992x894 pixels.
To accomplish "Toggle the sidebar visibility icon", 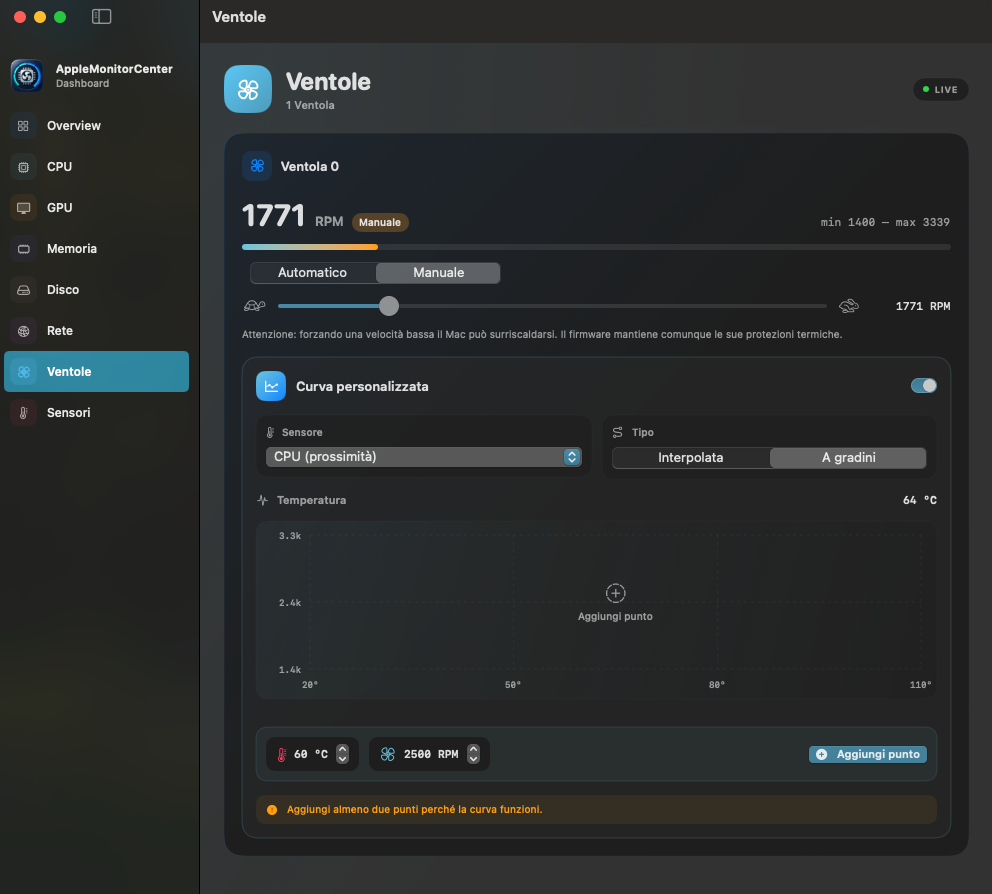I will click(x=101, y=16).
